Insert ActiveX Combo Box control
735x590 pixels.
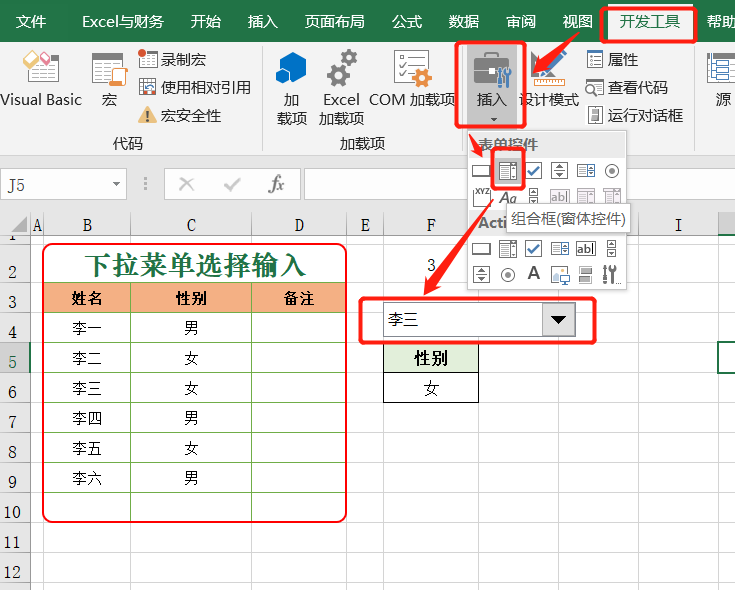pyautogui.click(x=508, y=249)
